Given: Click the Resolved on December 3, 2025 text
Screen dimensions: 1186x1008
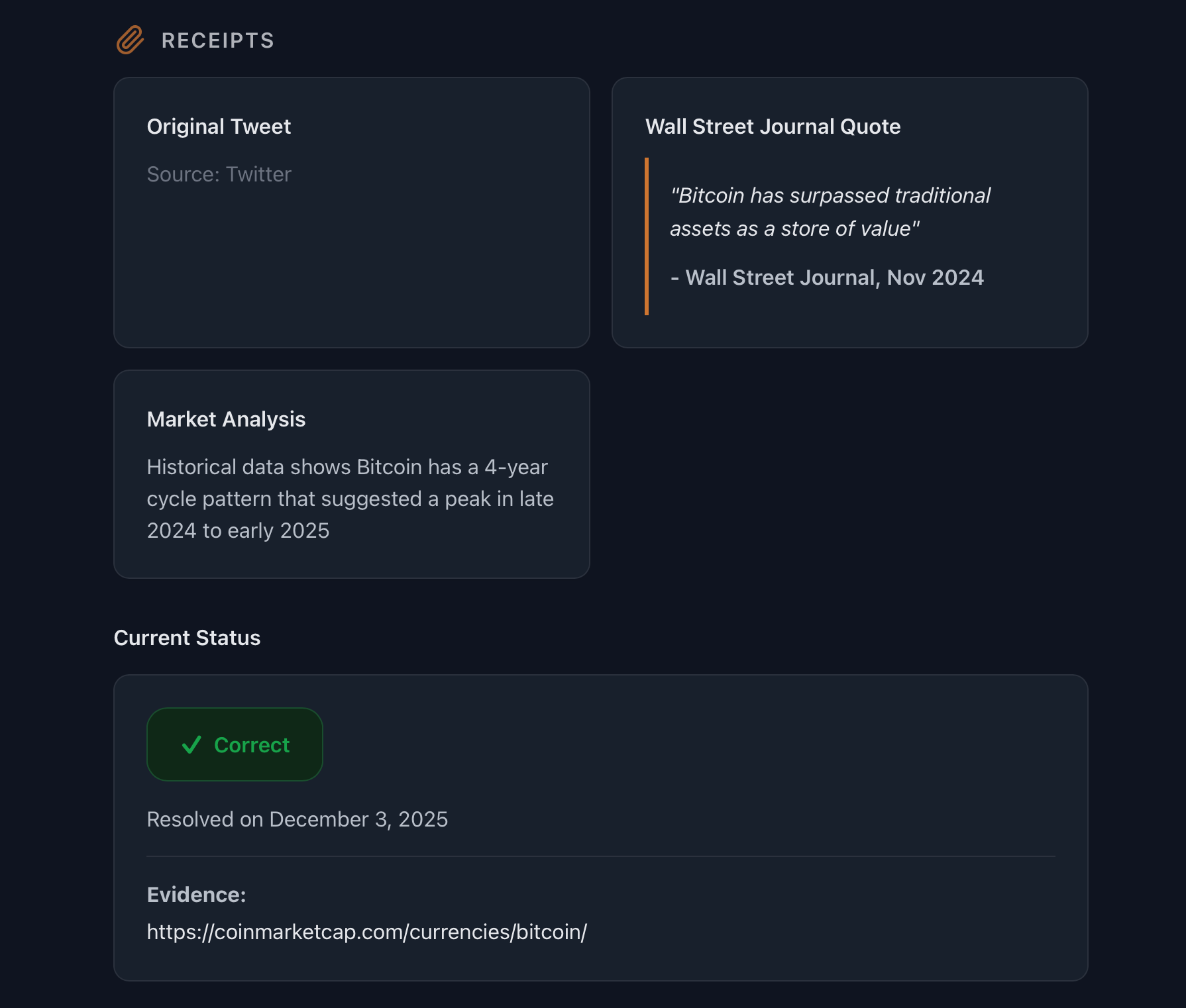Looking at the screenshot, I should 297,819.
